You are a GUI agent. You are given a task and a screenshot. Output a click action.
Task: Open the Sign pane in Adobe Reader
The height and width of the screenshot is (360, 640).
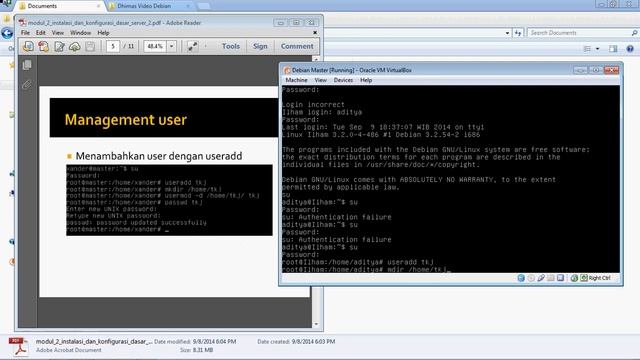(260, 47)
